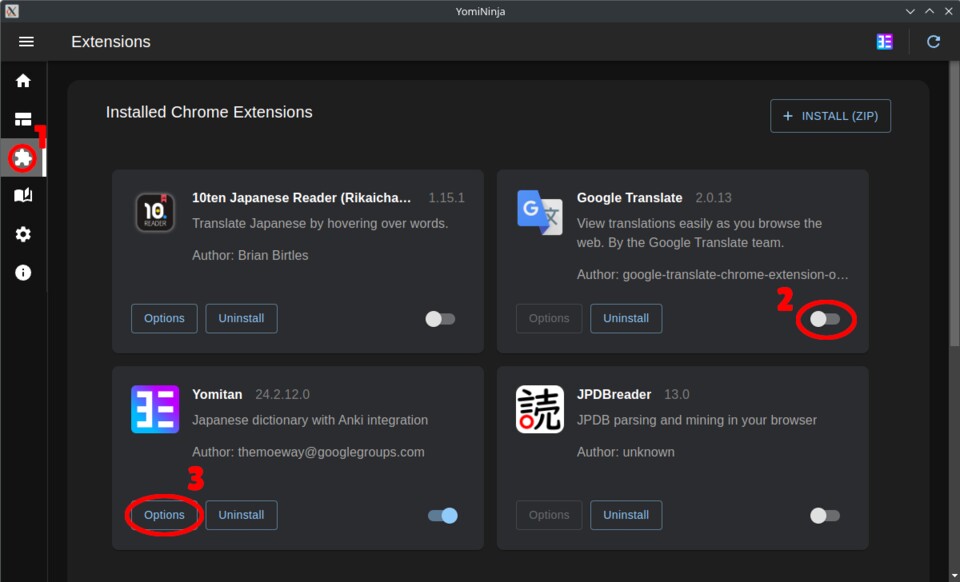Go to the Home page icon
Screen dimensions: 960x582
click(x=23, y=81)
